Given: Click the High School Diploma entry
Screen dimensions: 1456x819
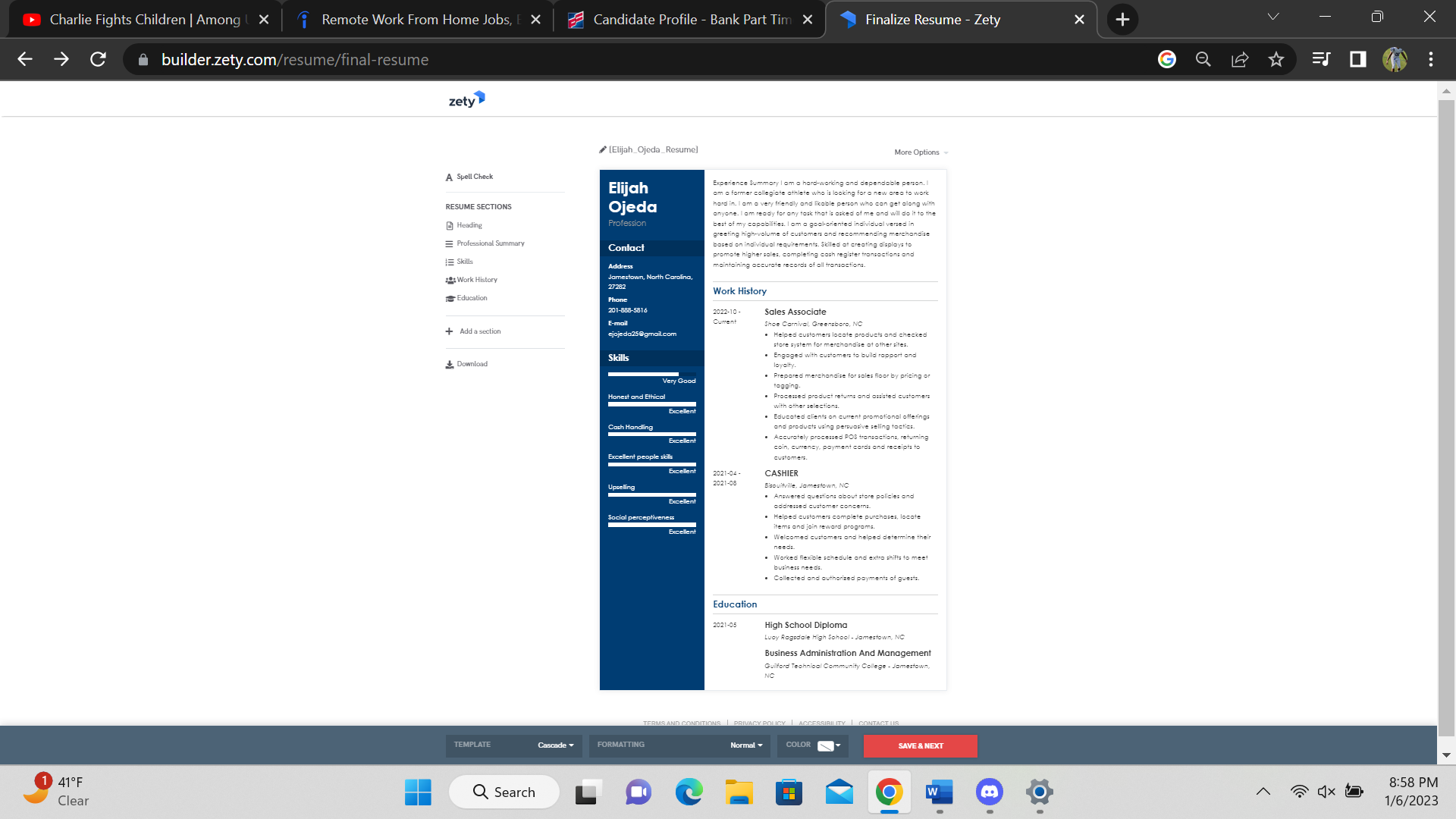Looking at the screenshot, I should pyautogui.click(x=806, y=625).
